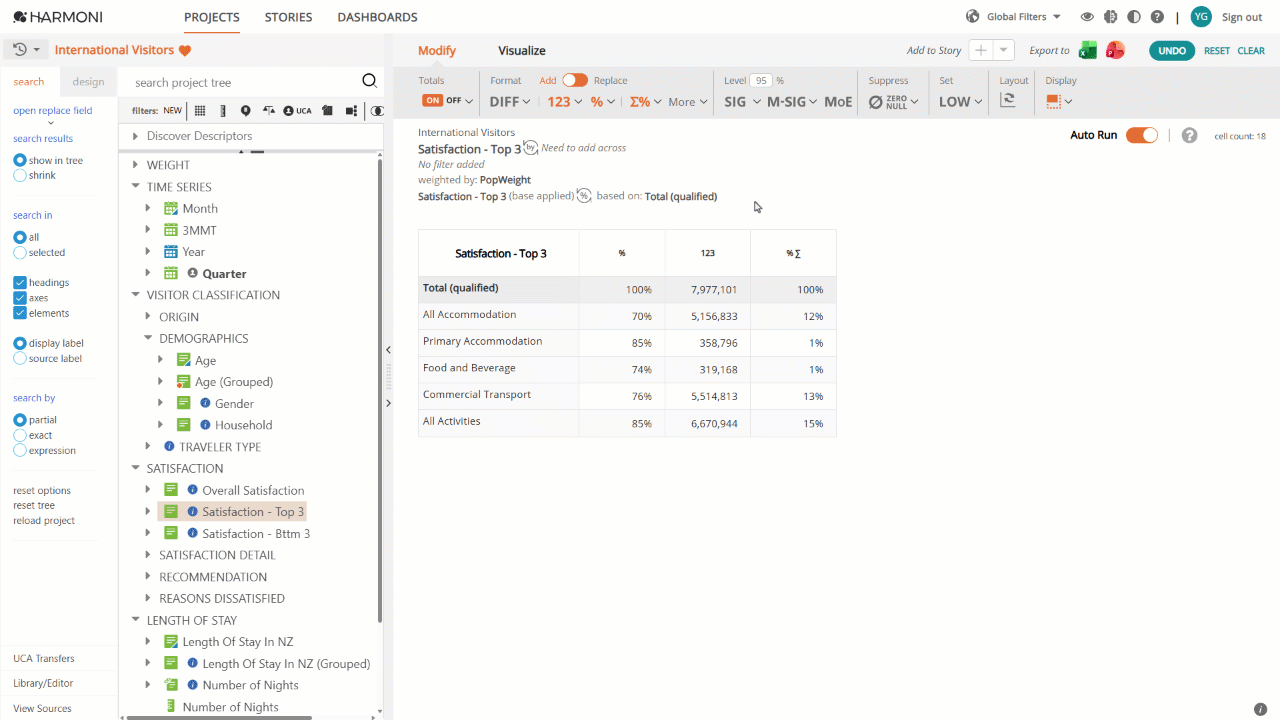Click the reload project link
The image size is (1280, 720).
[44, 520]
